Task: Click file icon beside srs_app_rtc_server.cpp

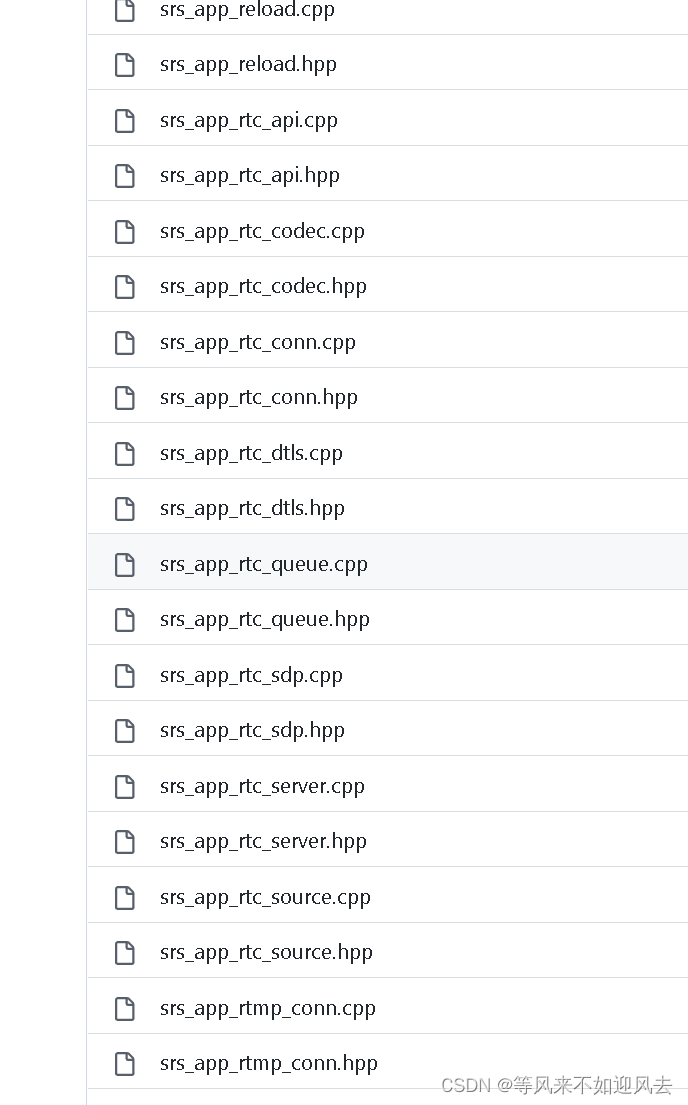Action: 125,786
